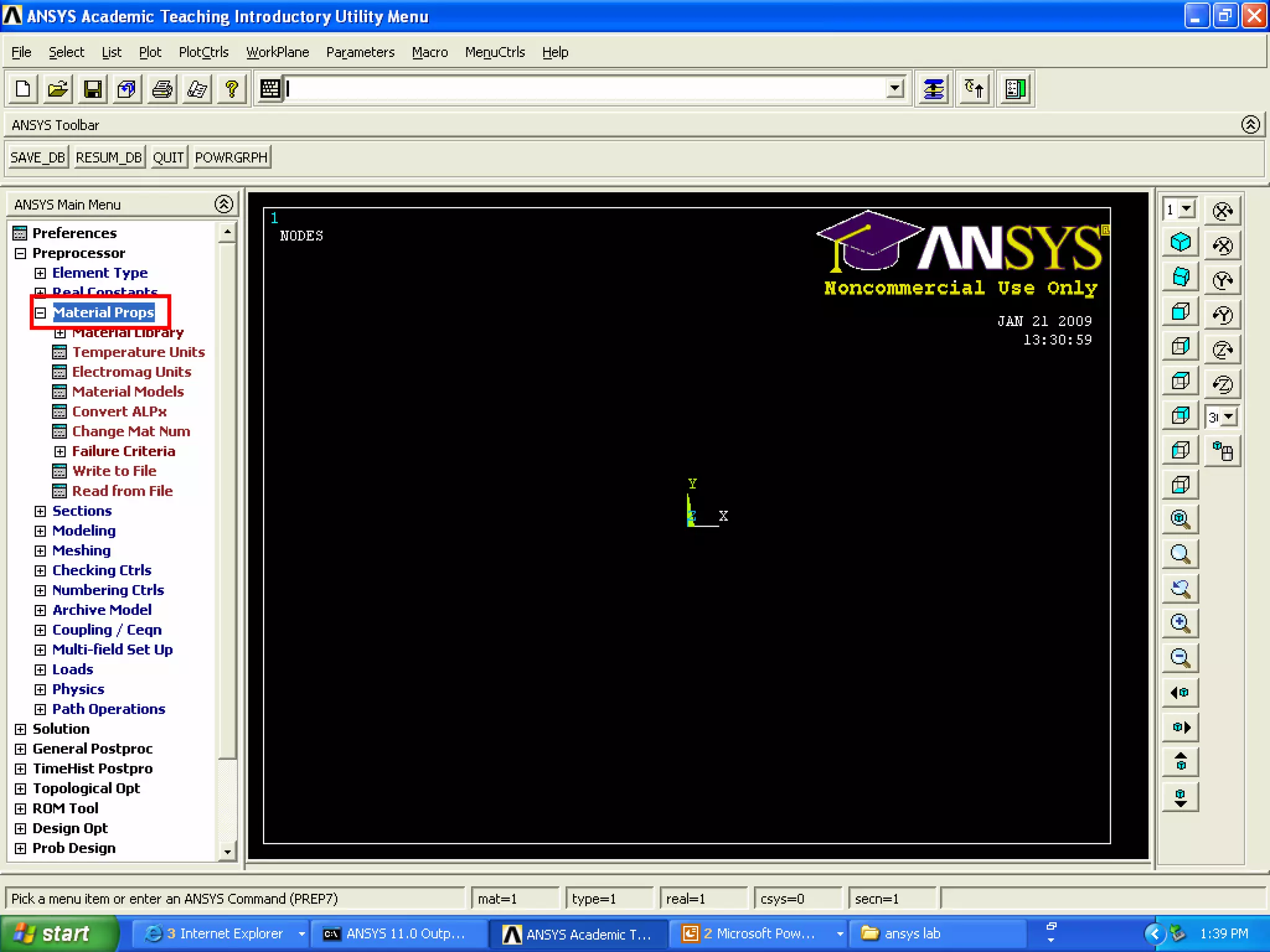Click the Pan Model Left arrow icon
1270x952 pixels.
pyautogui.click(x=1180, y=692)
